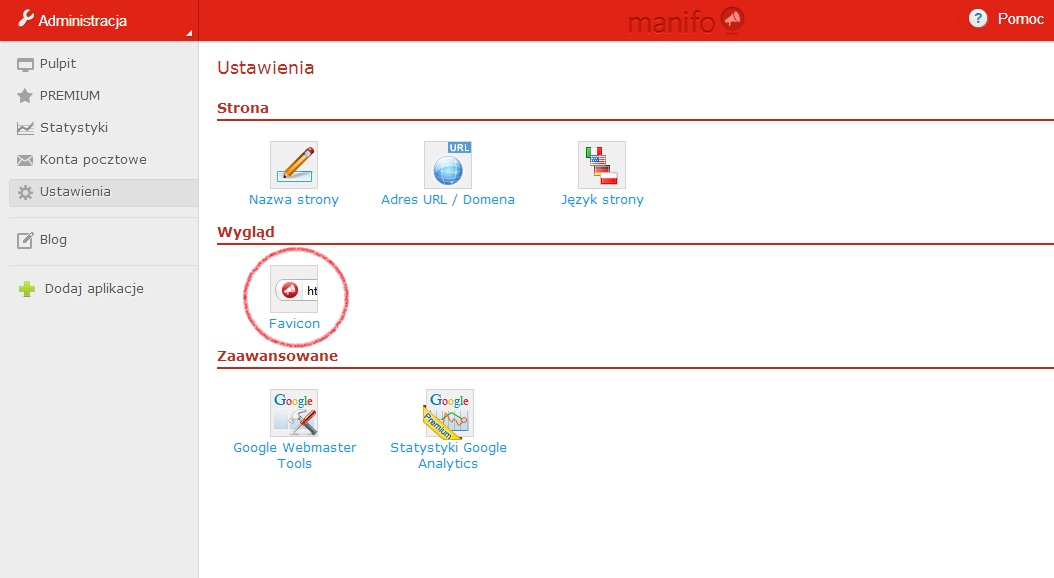The image size is (1054, 578).
Task: Click the Język strony text link
Action: coord(602,200)
